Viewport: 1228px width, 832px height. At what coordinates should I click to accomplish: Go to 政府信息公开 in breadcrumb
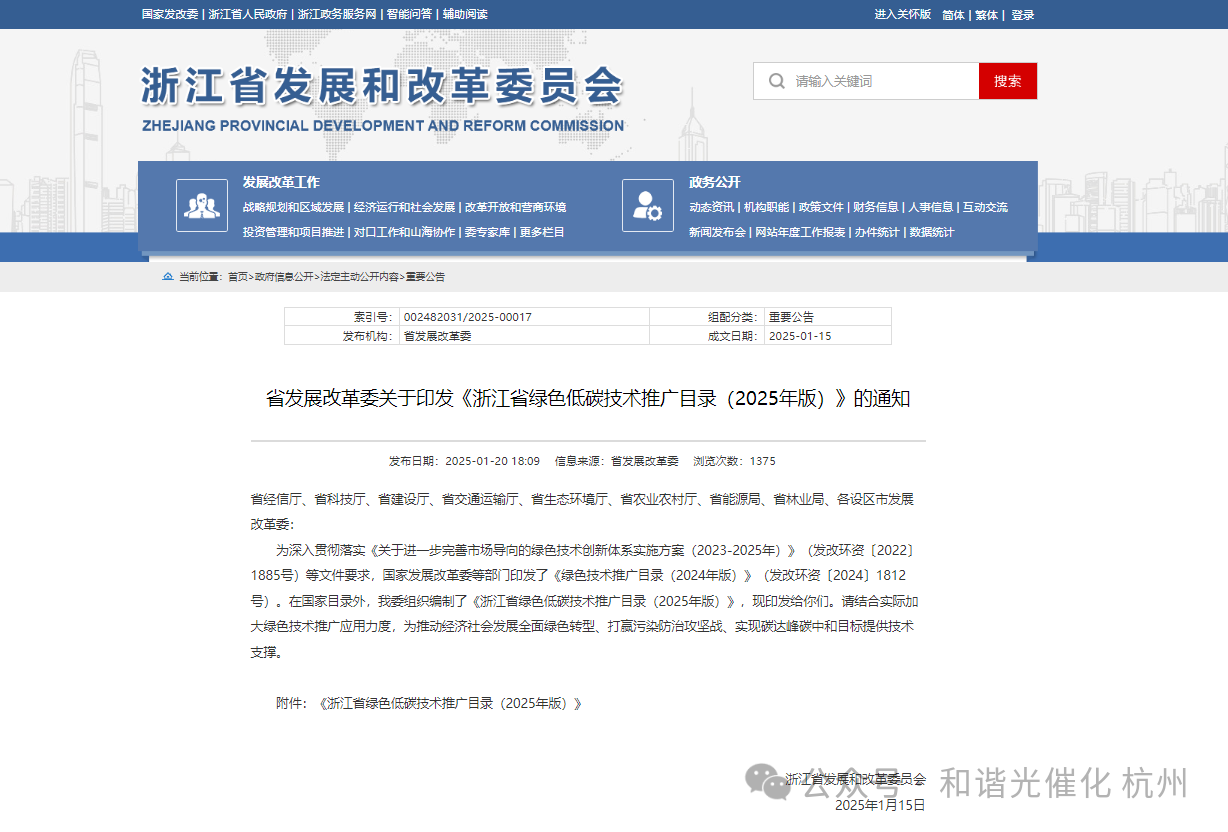pos(284,277)
